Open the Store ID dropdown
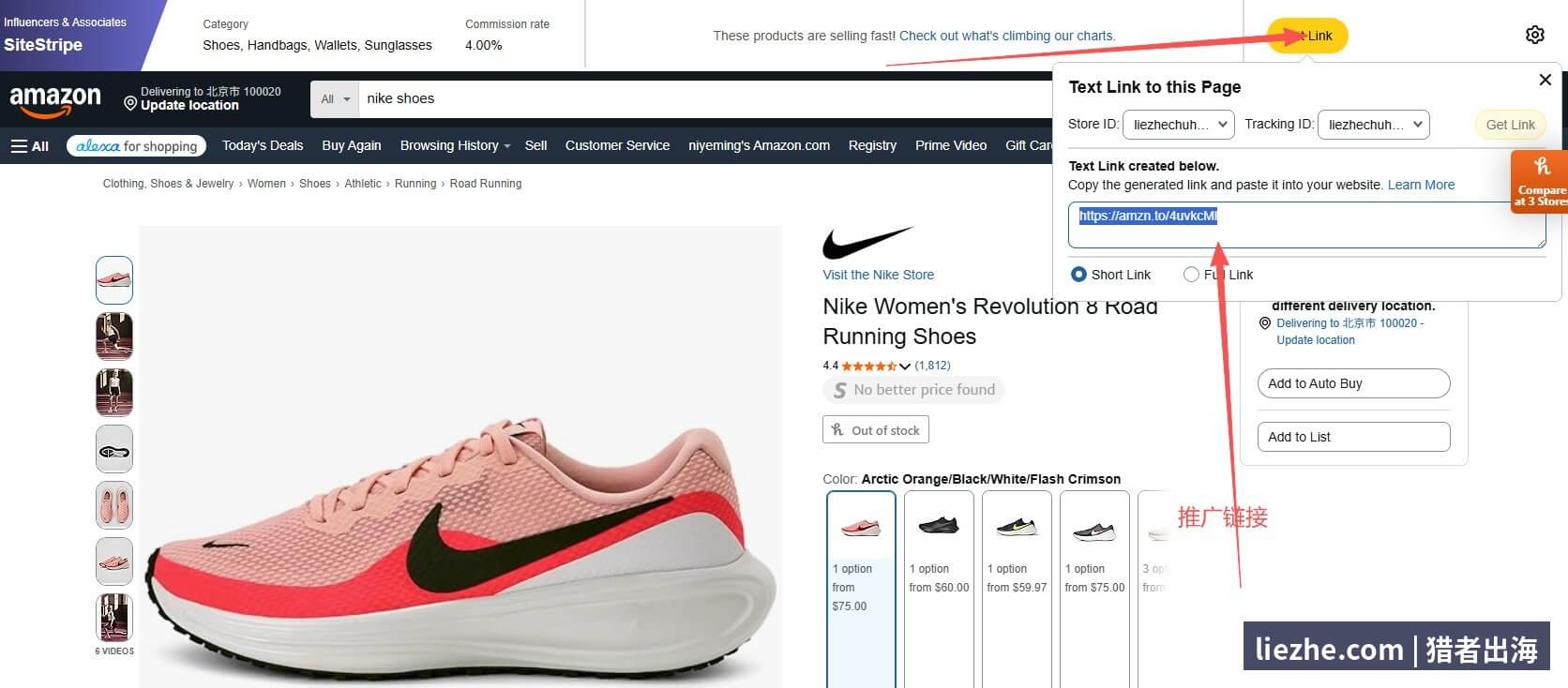1568x688 pixels. (x=1178, y=125)
